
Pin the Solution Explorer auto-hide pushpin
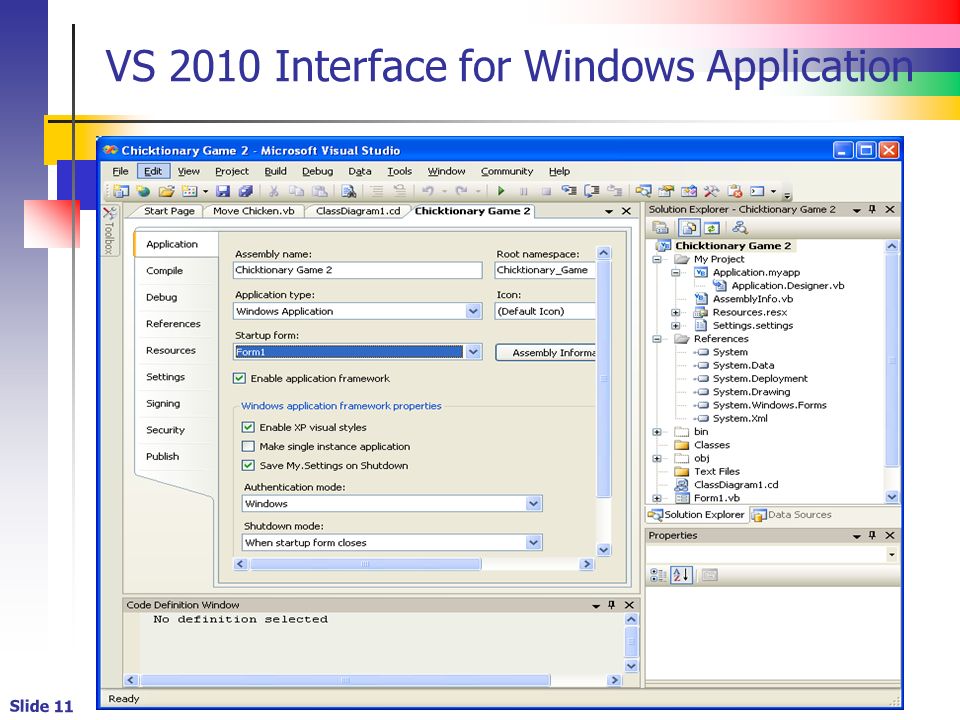872,209
